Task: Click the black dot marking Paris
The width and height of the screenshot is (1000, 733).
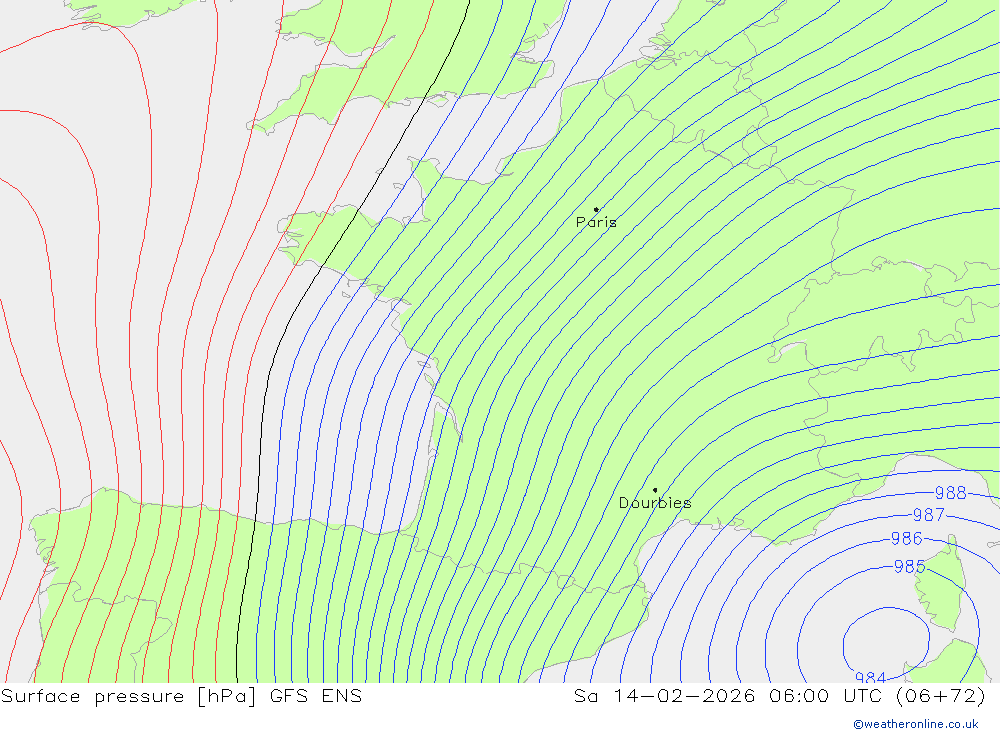Action: click(x=596, y=209)
